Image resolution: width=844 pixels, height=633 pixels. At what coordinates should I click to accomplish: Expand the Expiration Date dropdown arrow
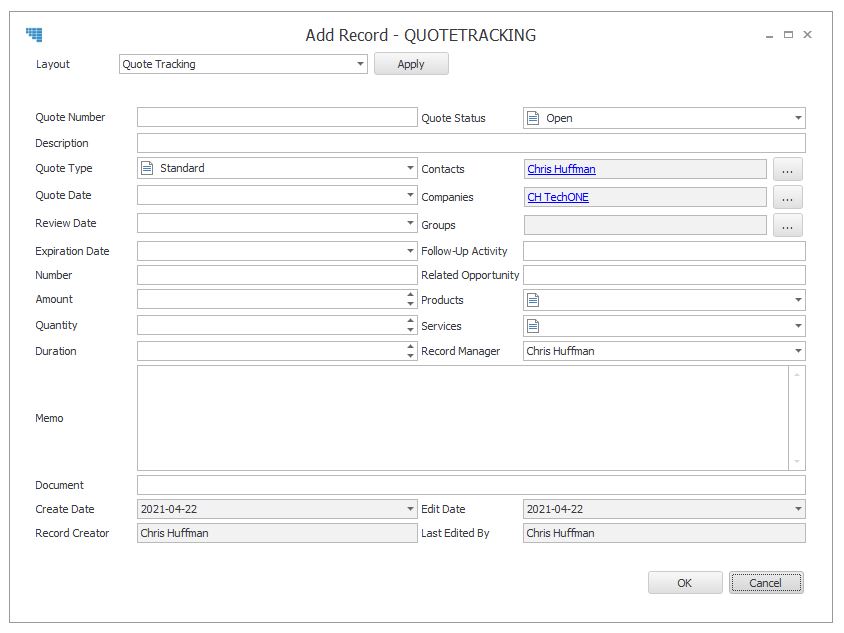(x=410, y=251)
